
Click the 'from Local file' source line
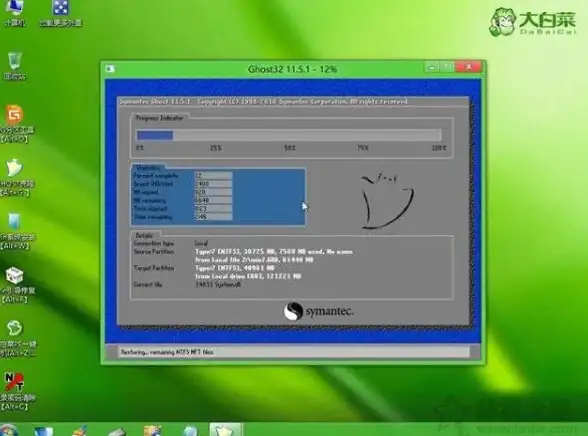coord(254,260)
